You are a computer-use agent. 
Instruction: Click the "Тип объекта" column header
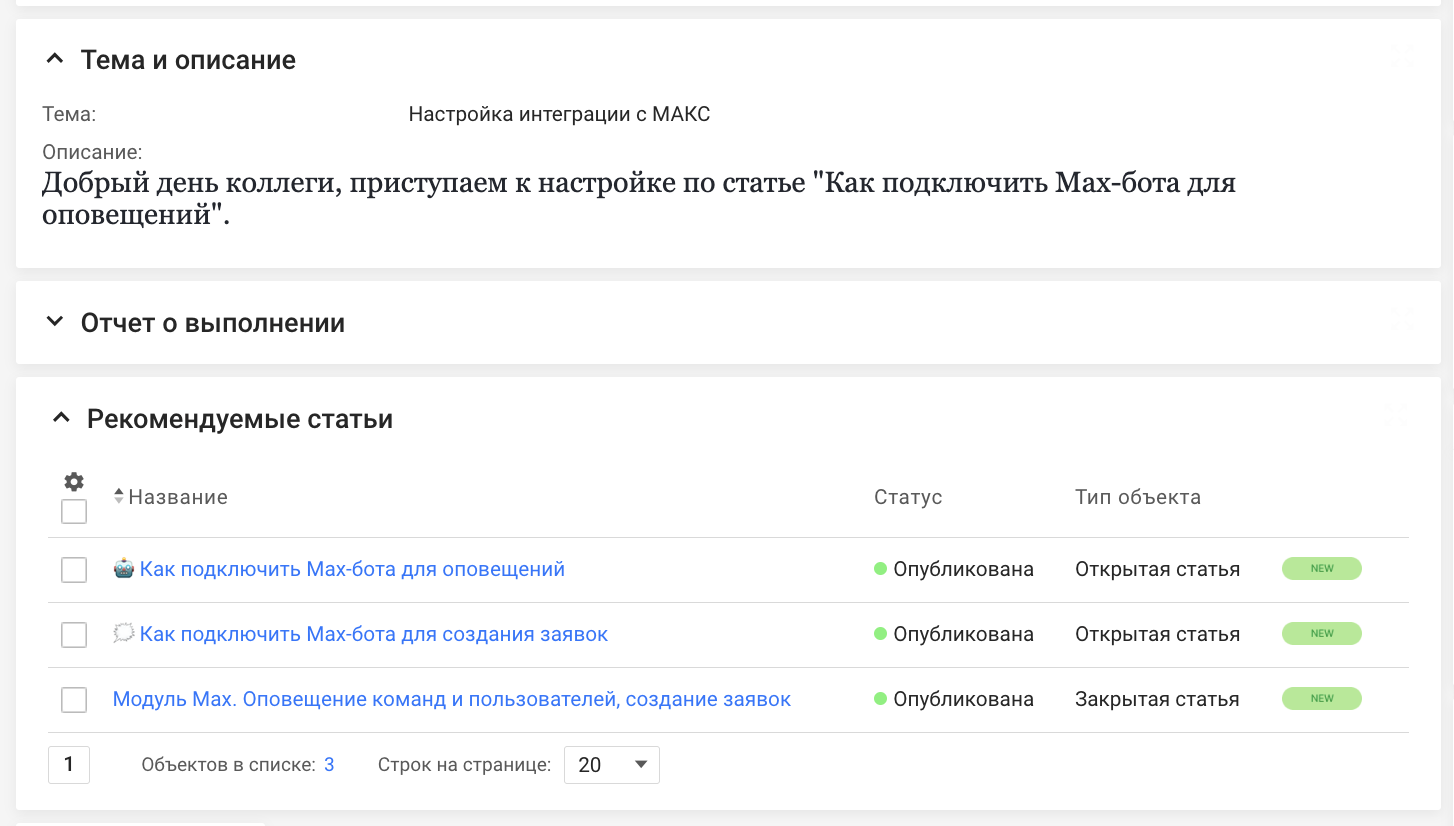1138,497
